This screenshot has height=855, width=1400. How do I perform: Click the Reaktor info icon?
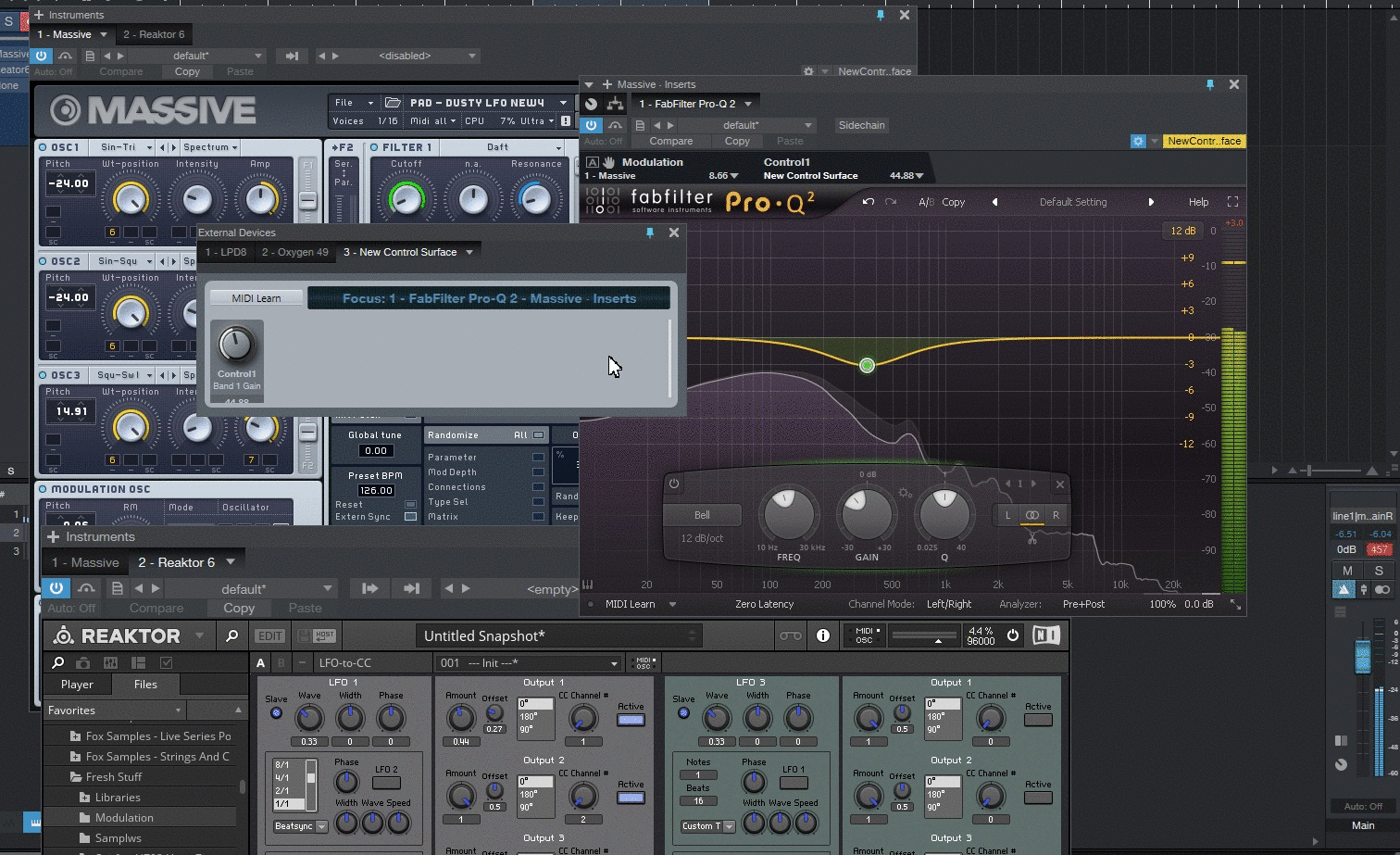coord(822,635)
